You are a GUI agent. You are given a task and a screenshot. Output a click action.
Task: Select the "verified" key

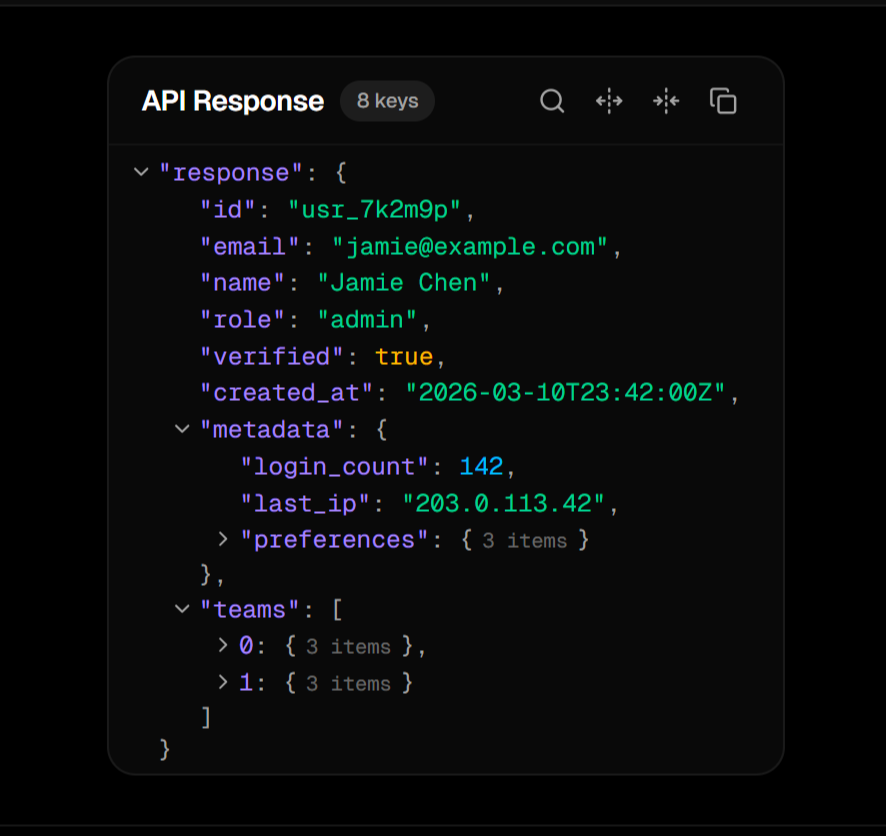[272, 357]
